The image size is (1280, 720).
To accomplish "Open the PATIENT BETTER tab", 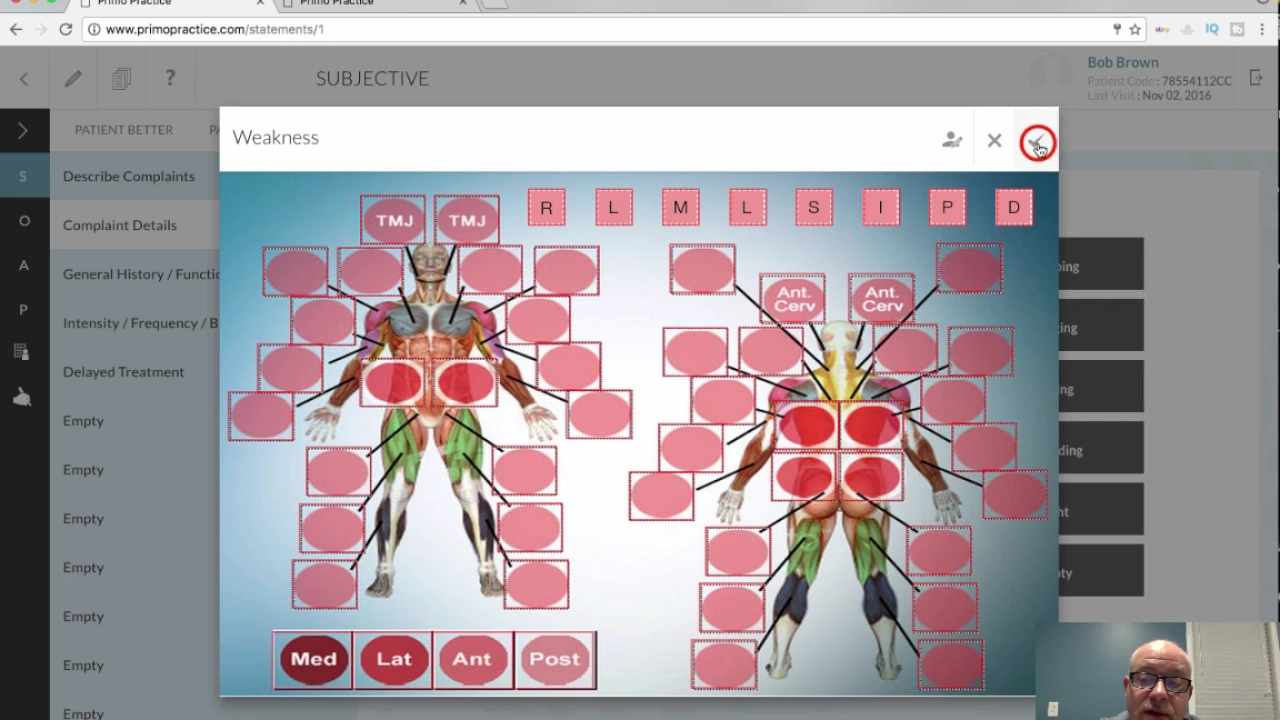I will (x=124, y=130).
